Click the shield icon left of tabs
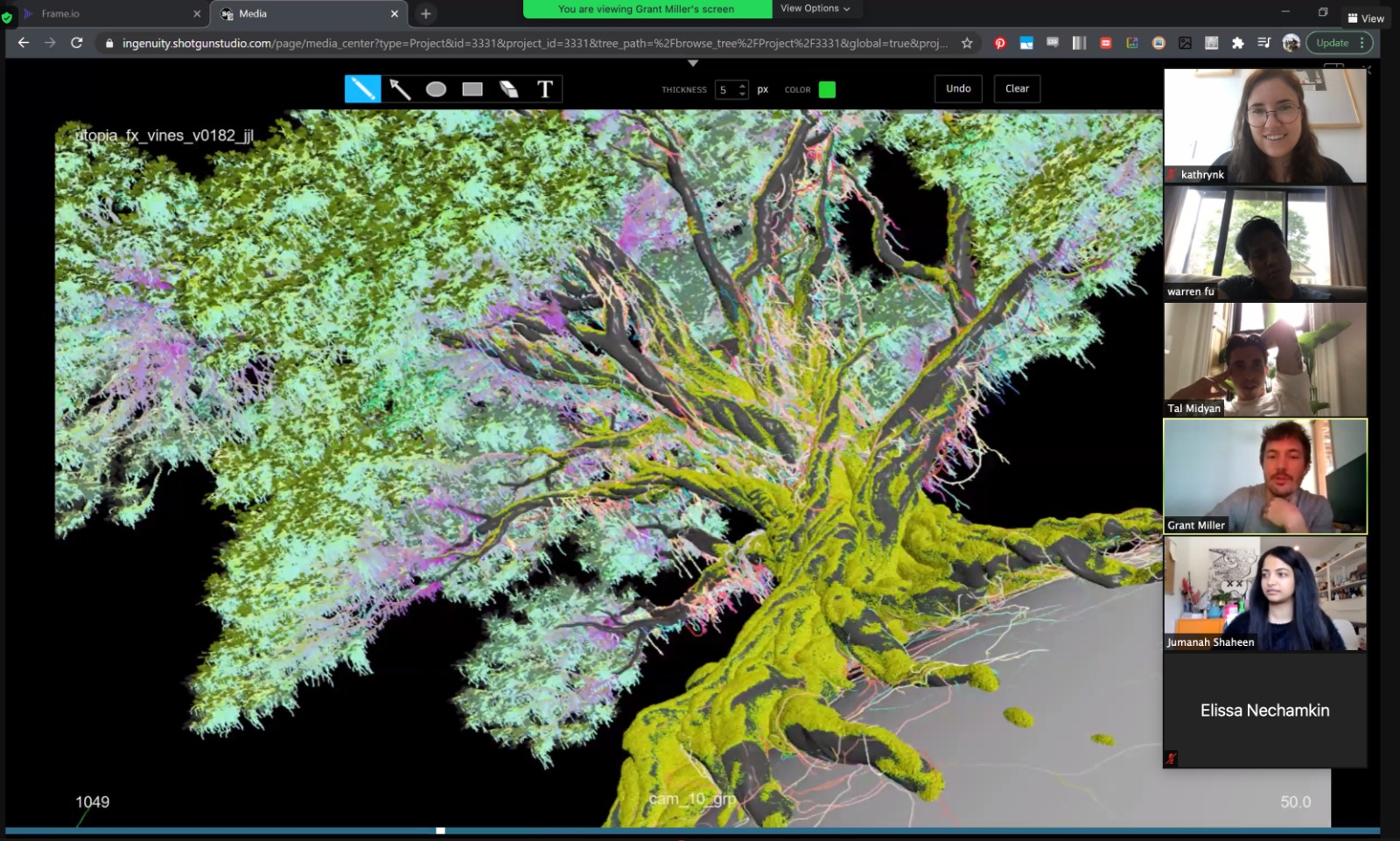The image size is (1400, 841). click(7, 17)
